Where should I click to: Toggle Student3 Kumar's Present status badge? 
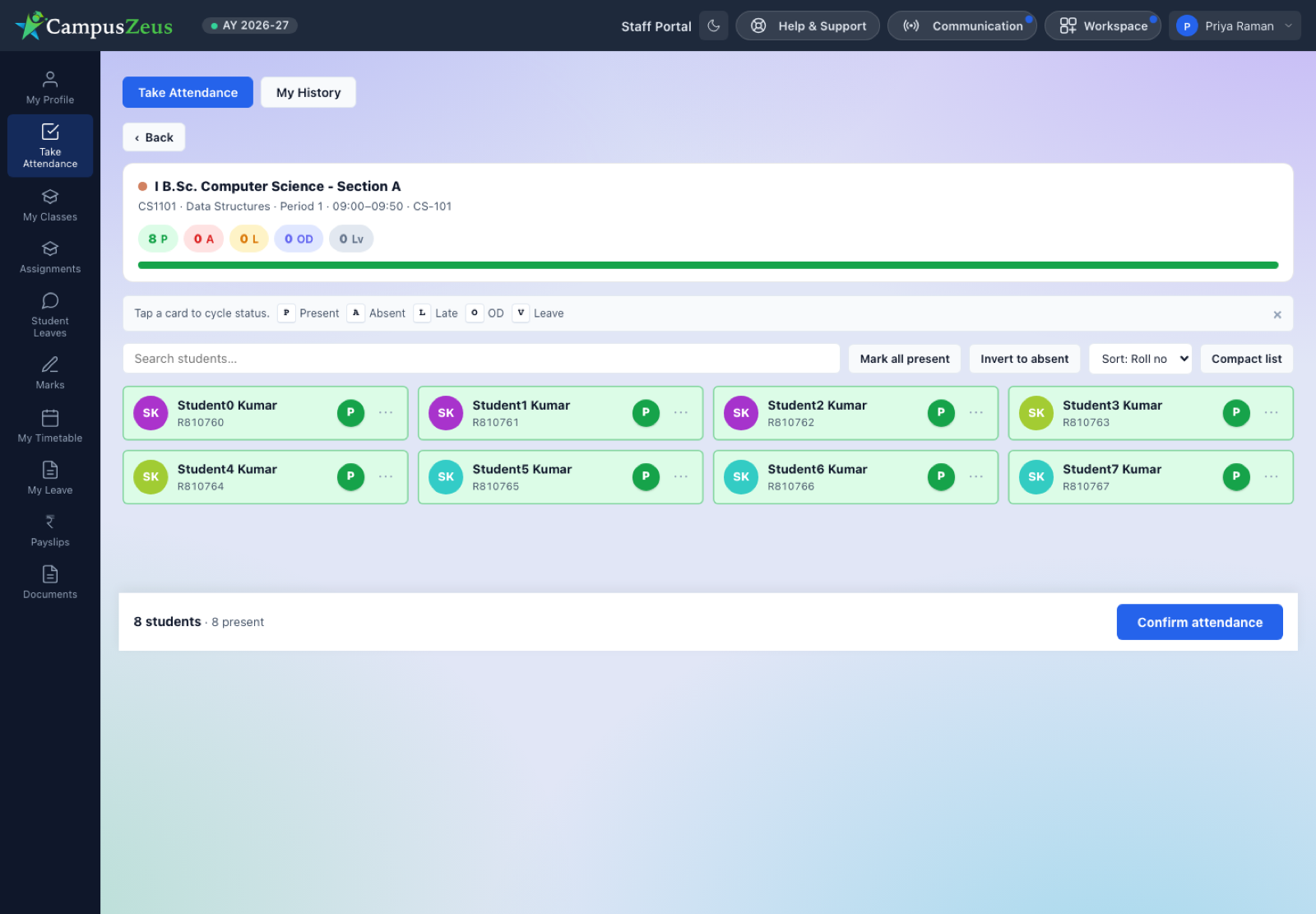point(1236,412)
